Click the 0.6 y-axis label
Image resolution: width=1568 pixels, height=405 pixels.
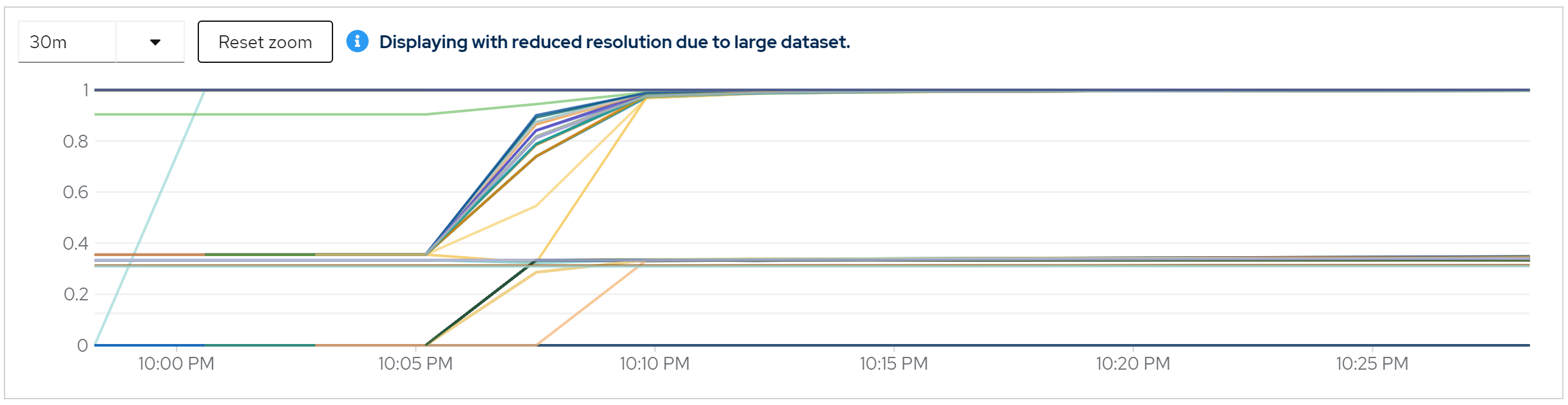pyautogui.click(x=76, y=193)
